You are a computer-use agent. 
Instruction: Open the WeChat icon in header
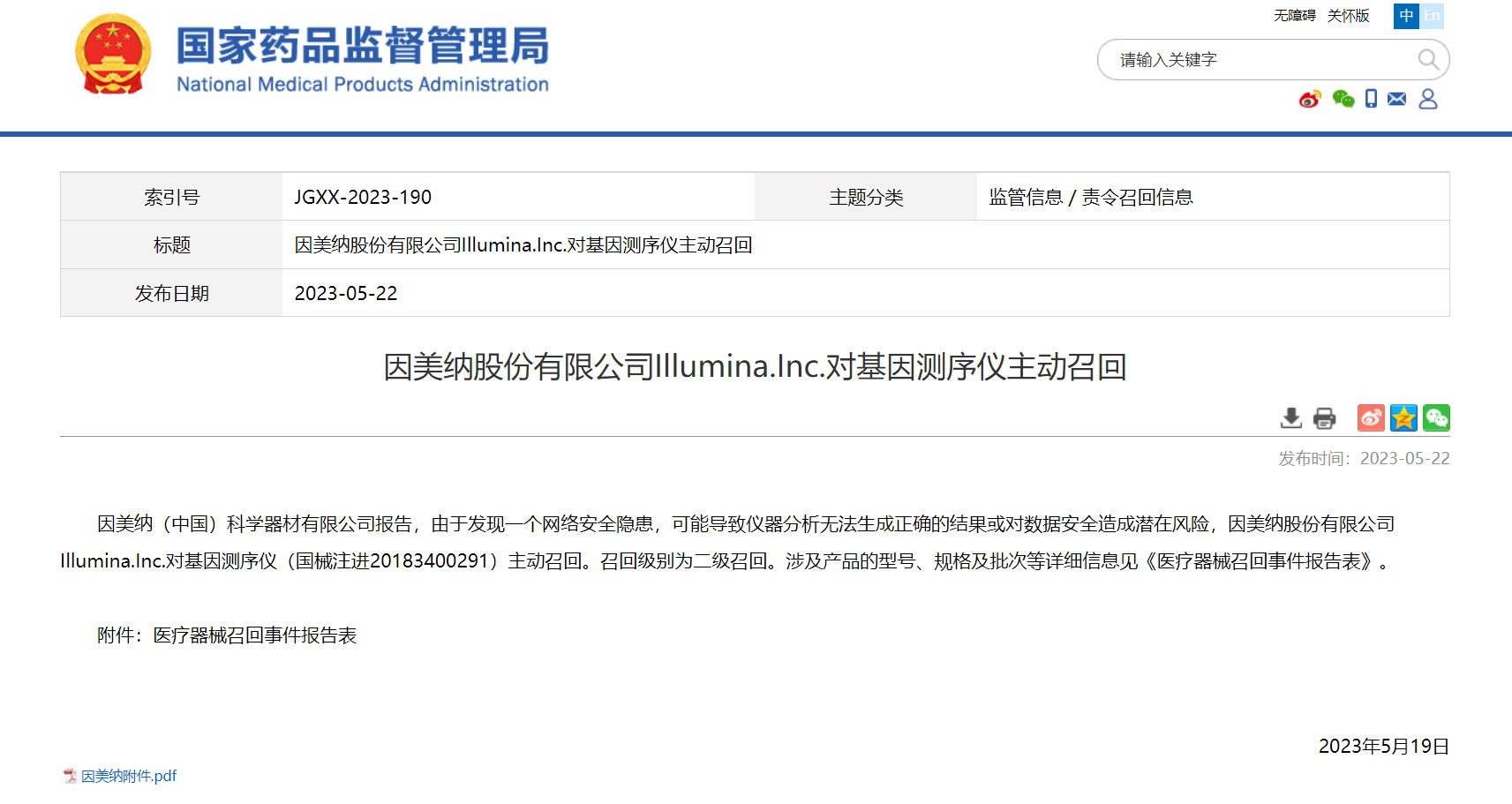[x=1343, y=99]
